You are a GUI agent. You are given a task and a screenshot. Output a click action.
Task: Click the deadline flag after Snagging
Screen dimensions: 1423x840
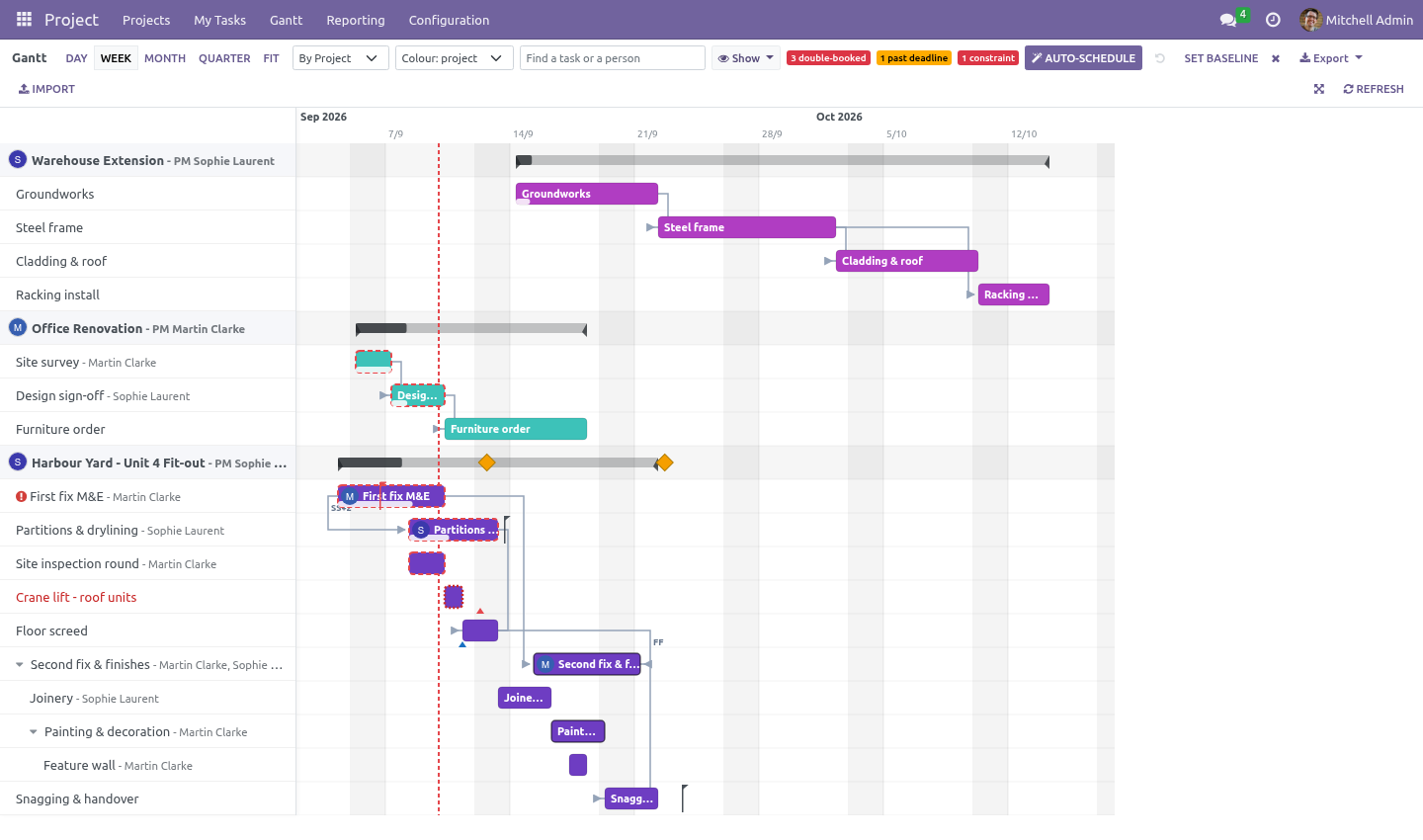(x=685, y=798)
